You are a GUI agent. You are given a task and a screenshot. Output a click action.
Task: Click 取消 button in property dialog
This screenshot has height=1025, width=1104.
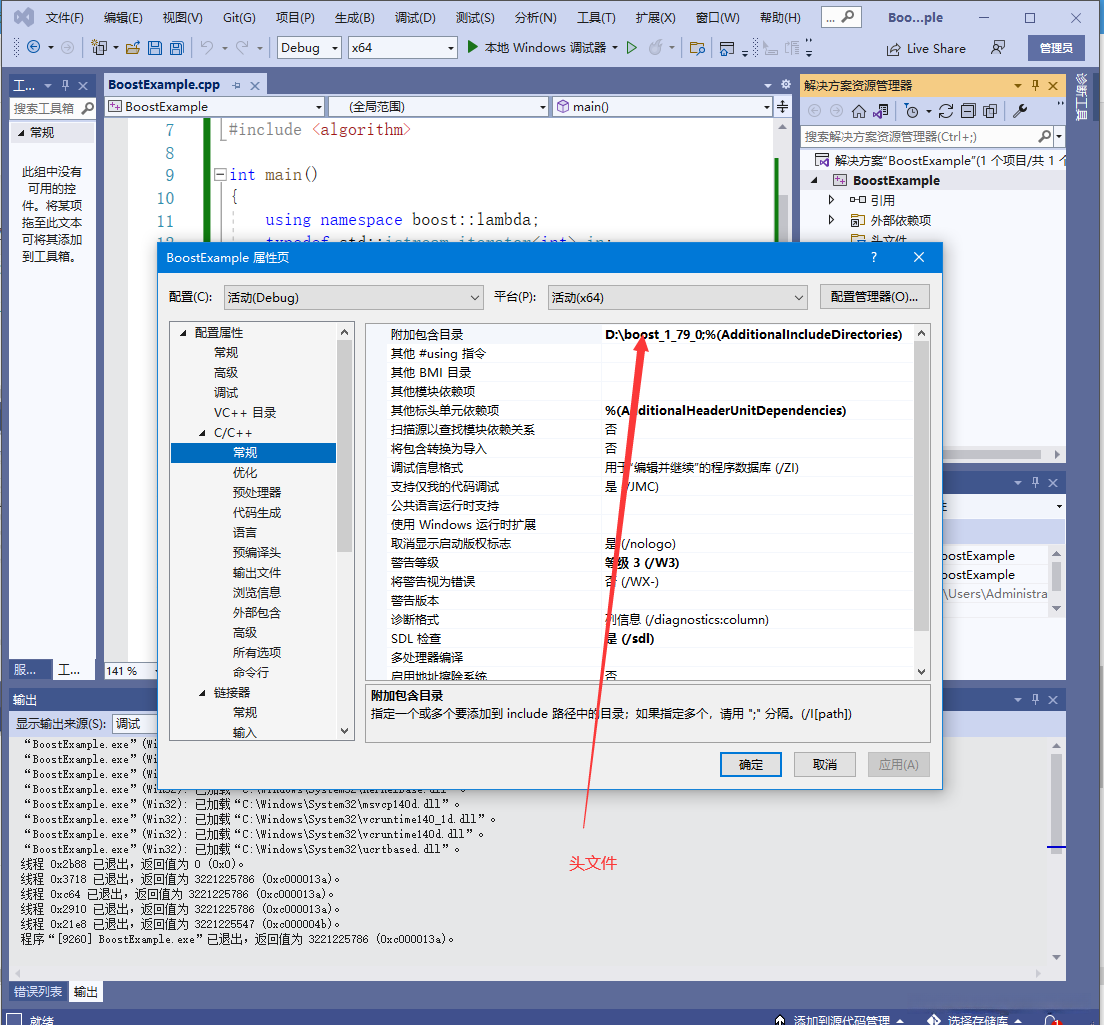824,765
